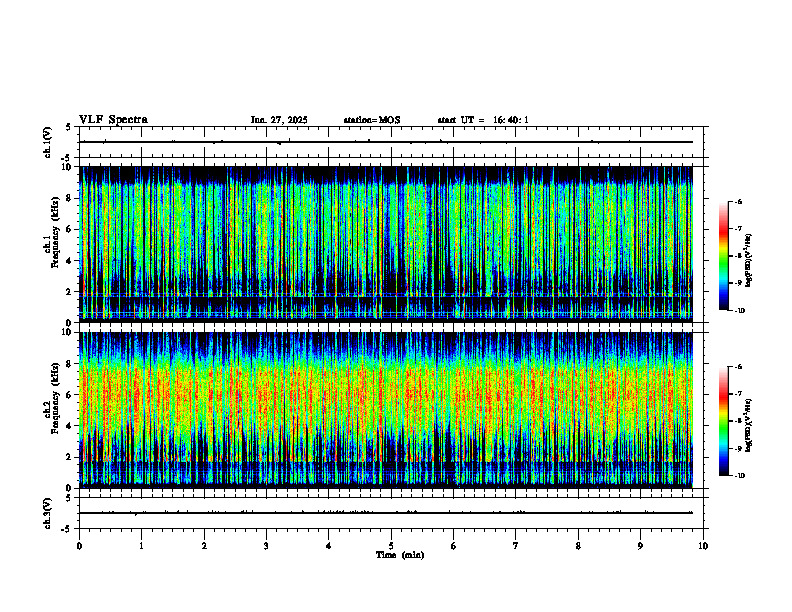
Task: Click time-axis tick label "6"
Action: pyautogui.click(x=454, y=546)
